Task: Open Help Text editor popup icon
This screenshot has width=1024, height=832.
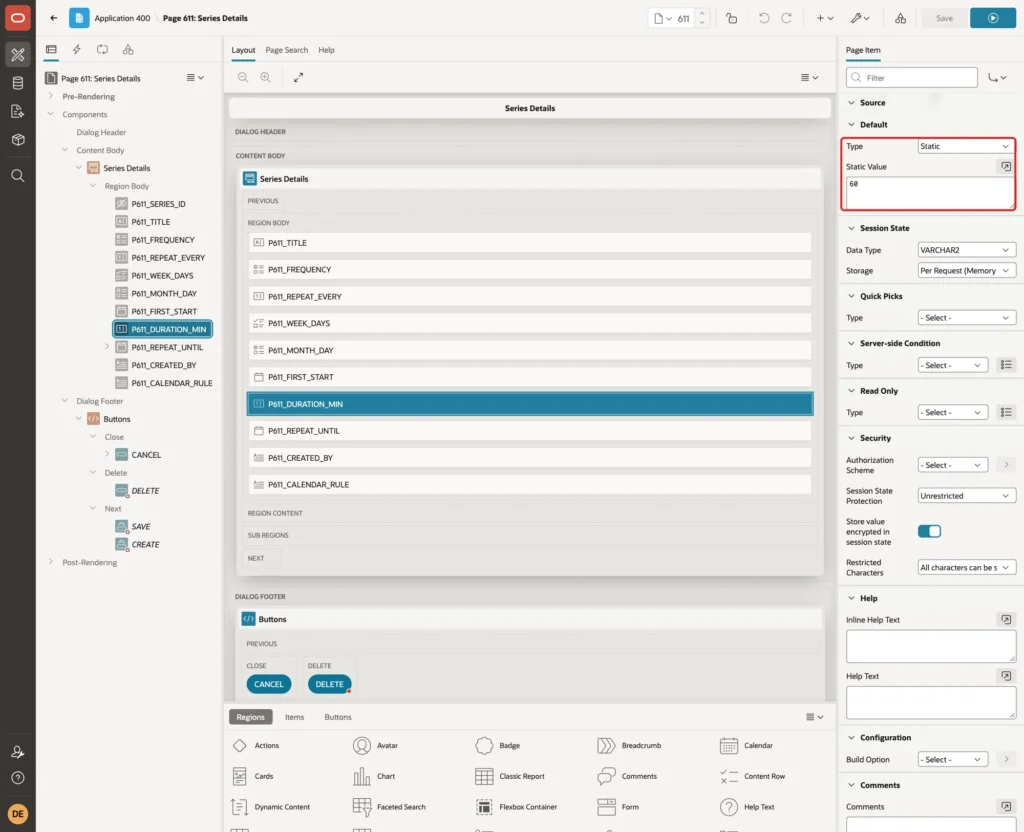Action: 1006,676
